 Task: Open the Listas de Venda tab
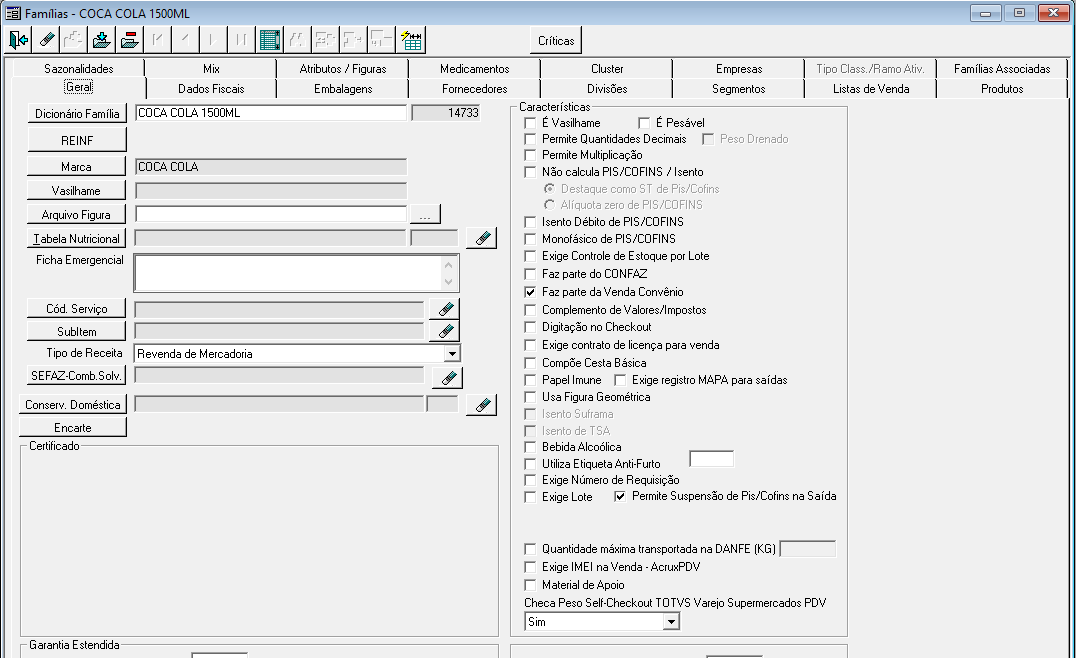(x=871, y=89)
